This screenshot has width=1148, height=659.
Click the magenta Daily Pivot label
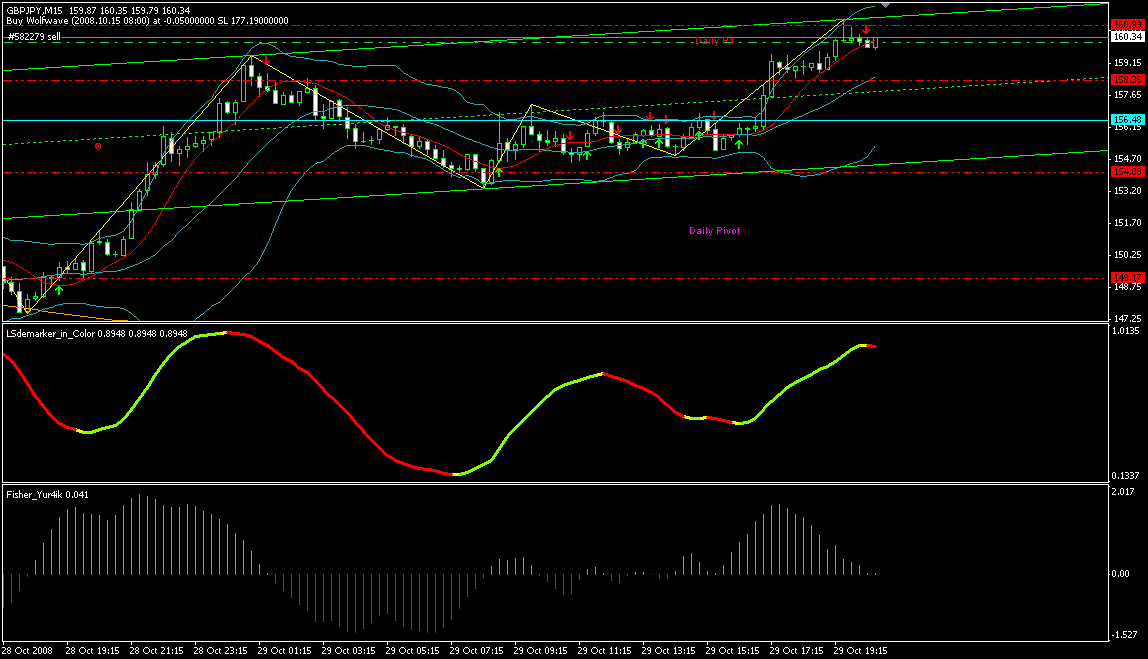tap(714, 231)
